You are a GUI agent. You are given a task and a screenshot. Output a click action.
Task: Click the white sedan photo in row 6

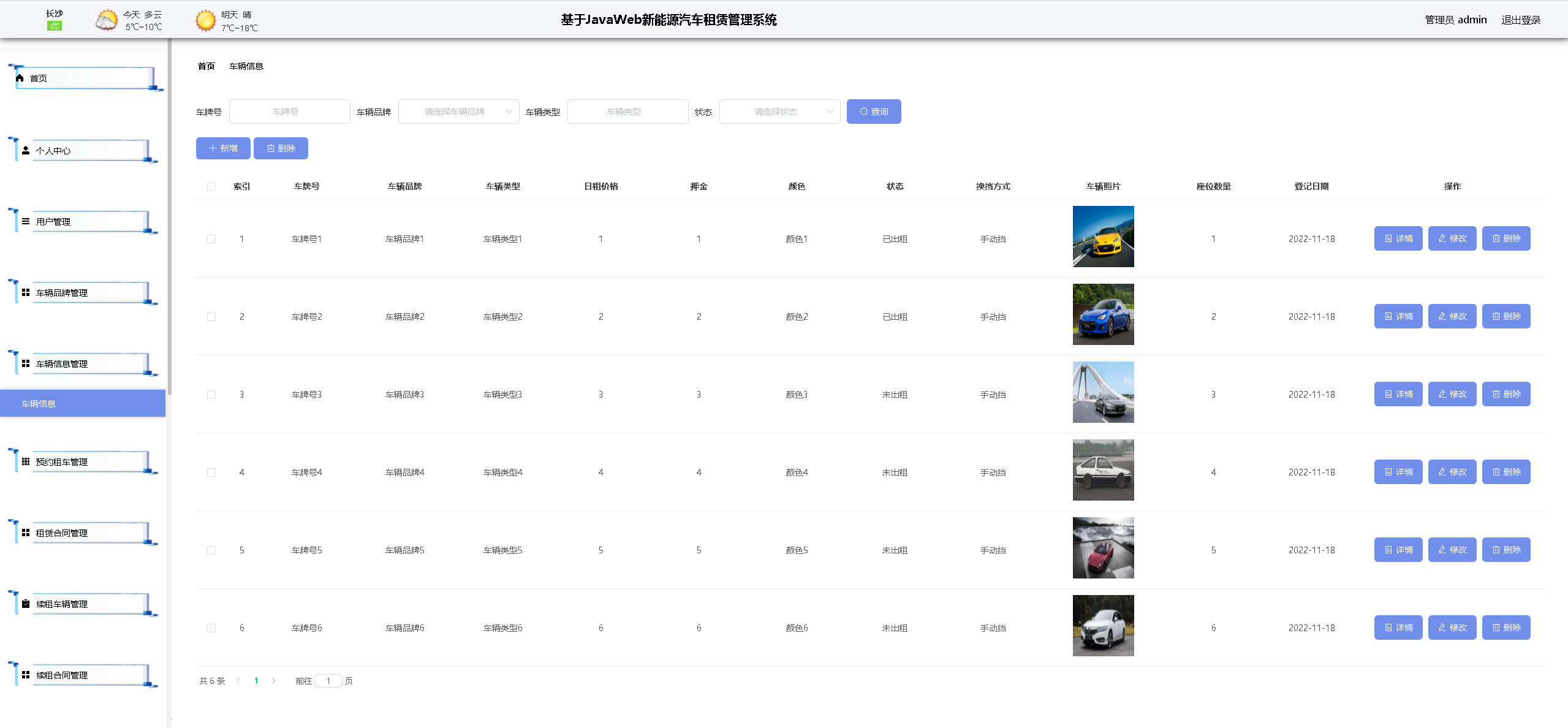coord(1103,626)
